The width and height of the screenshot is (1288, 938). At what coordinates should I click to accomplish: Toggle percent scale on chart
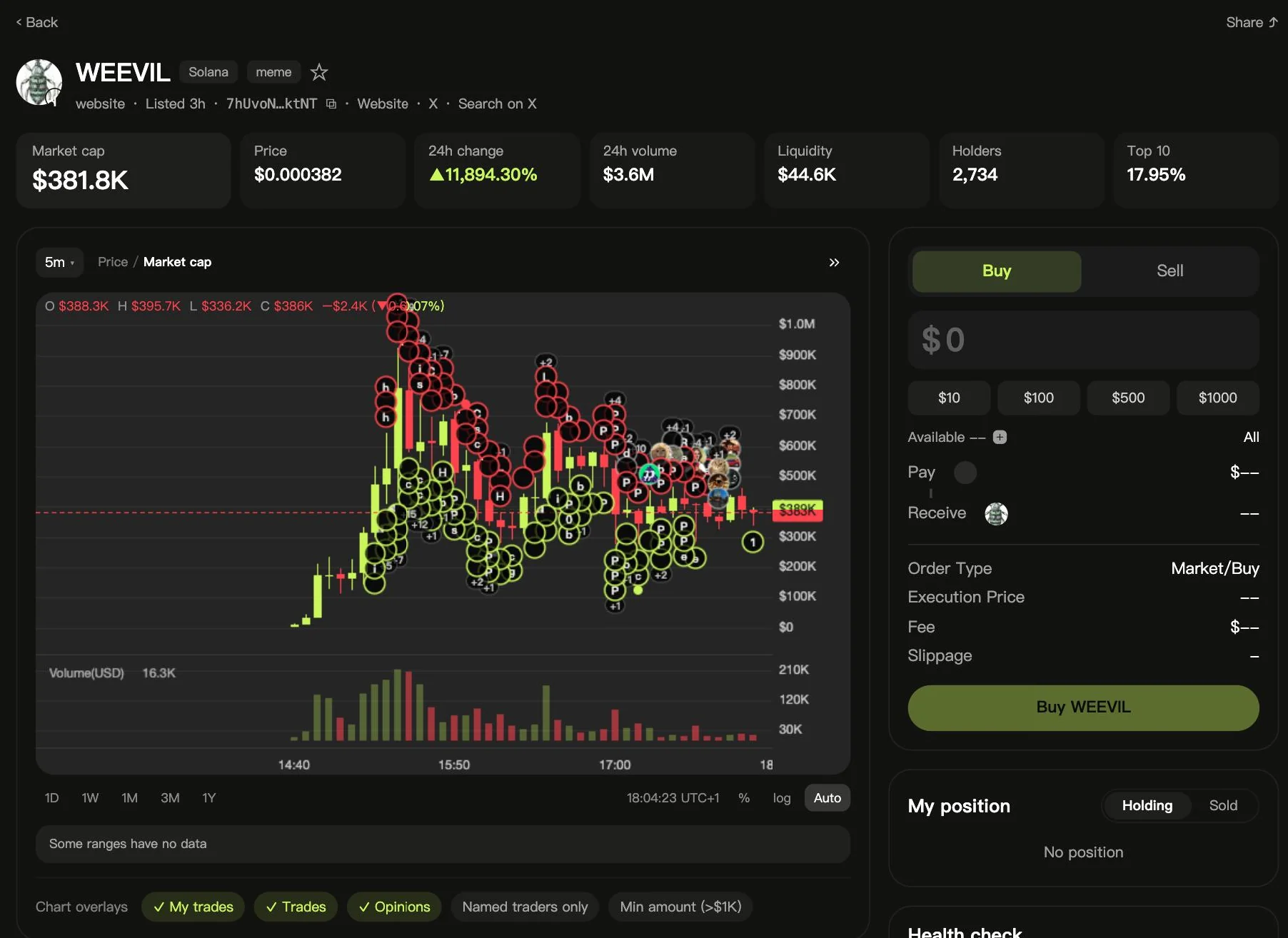[744, 798]
